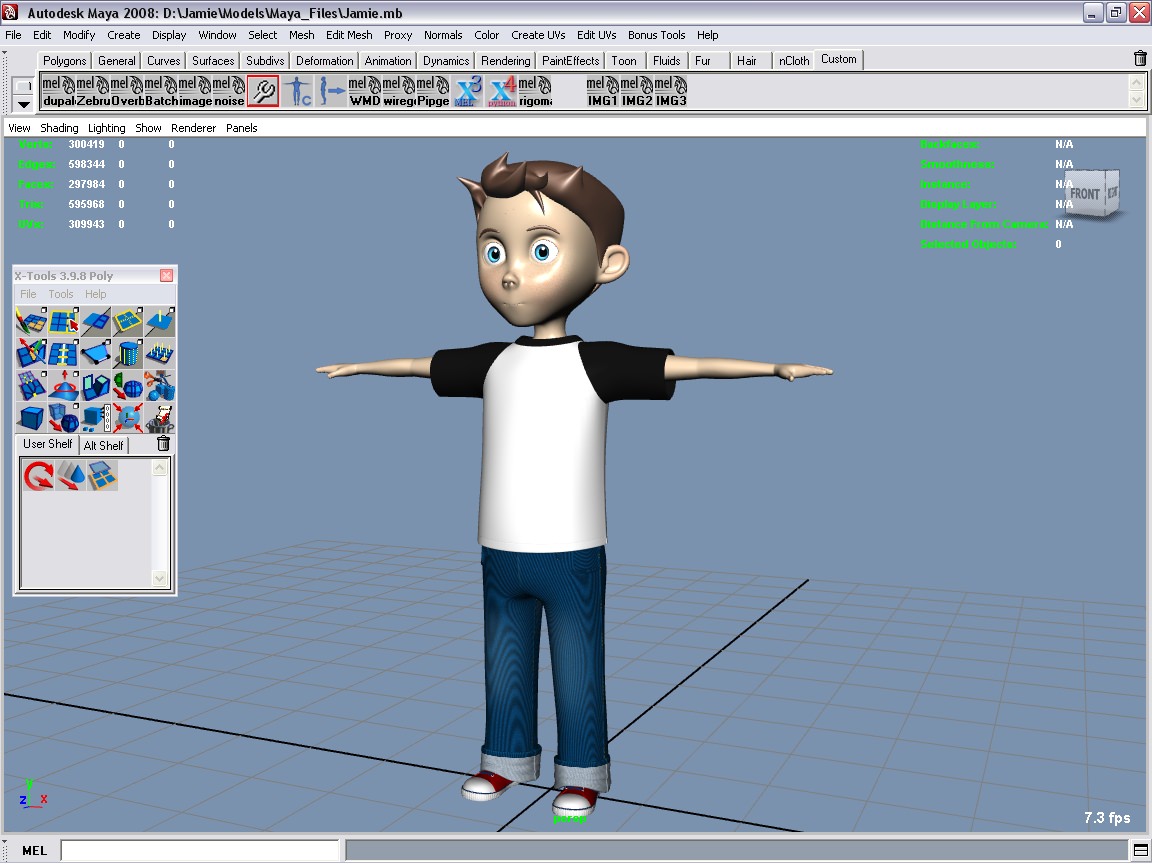The width and height of the screenshot is (1152, 864).
Task: Open the Script Editor button
Action: (x=1140, y=850)
